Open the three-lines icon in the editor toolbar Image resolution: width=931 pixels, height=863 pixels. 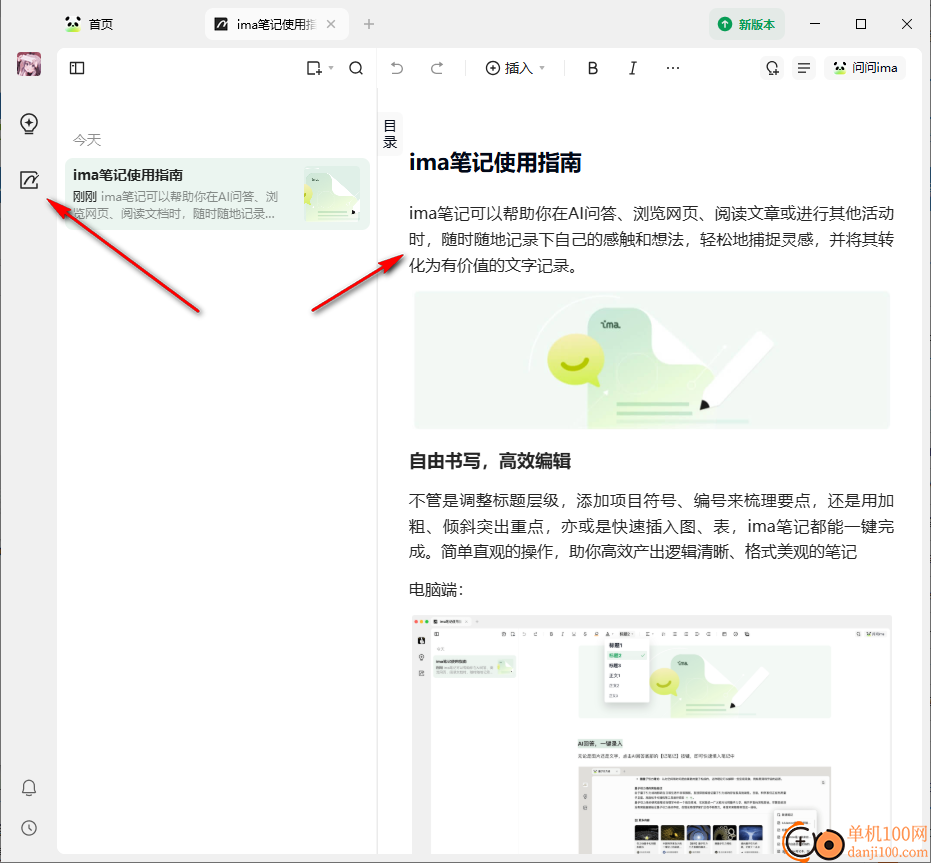pos(804,68)
